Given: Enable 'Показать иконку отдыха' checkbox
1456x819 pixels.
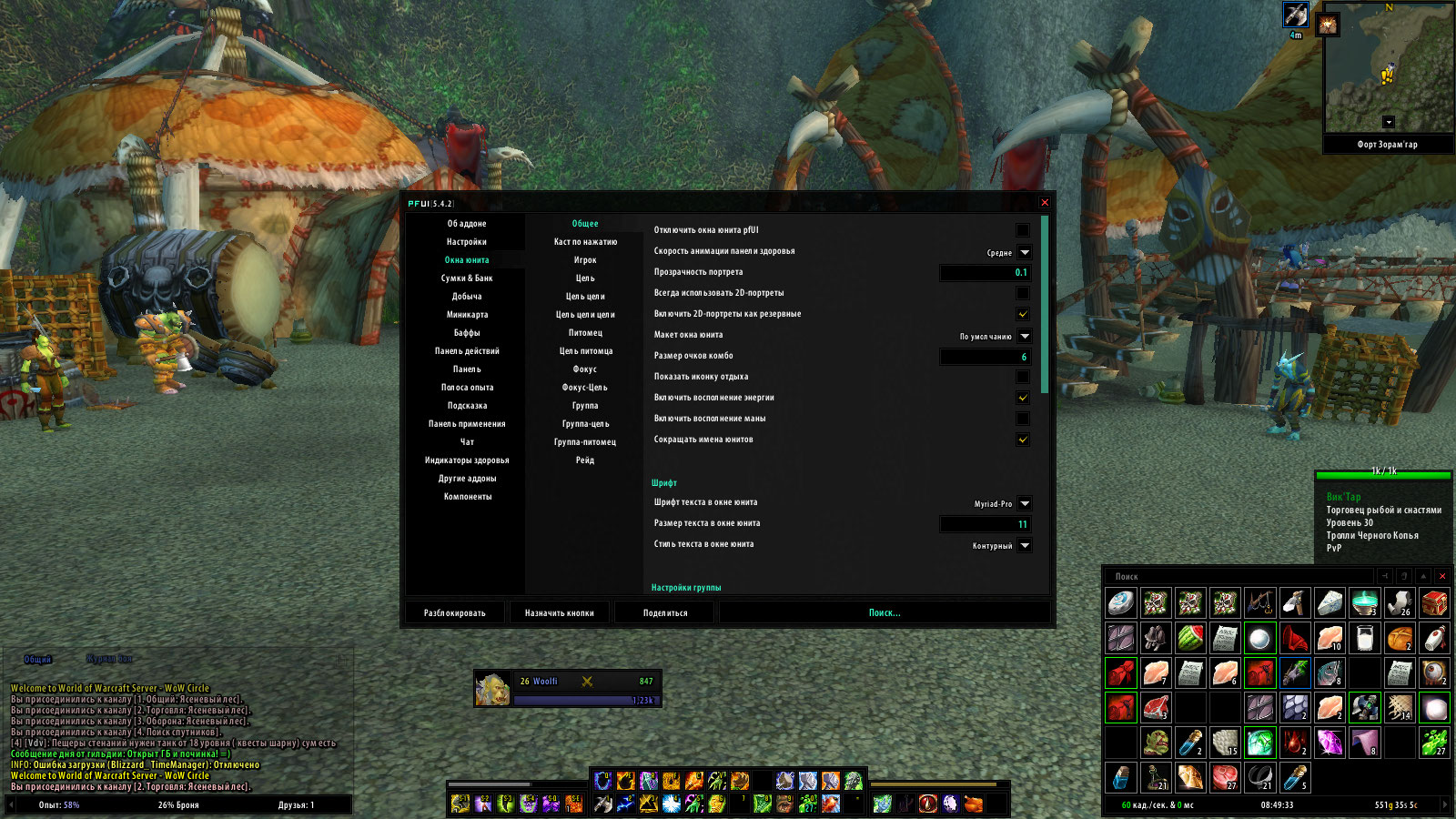Looking at the screenshot, I should pyautogui.click(x=1023, y=378).
